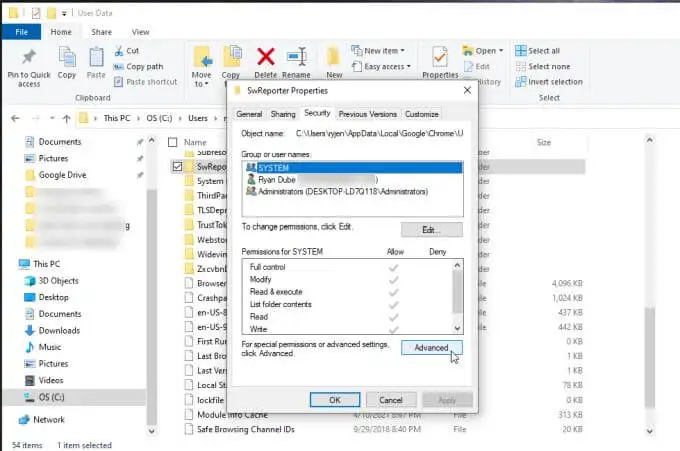This screenshot has width=680, height=451.
Task: Select the Module Info Cache file
Action: 232,415
